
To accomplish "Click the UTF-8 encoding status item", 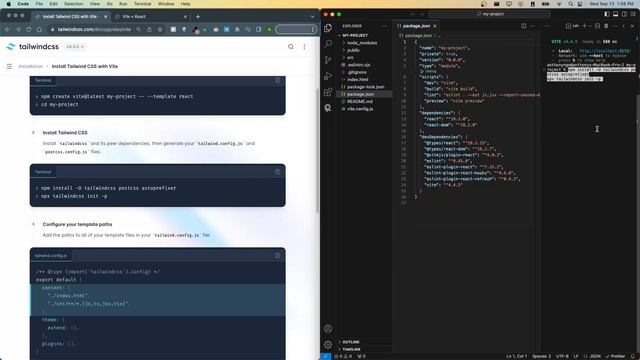I will (x=562, y=356).
